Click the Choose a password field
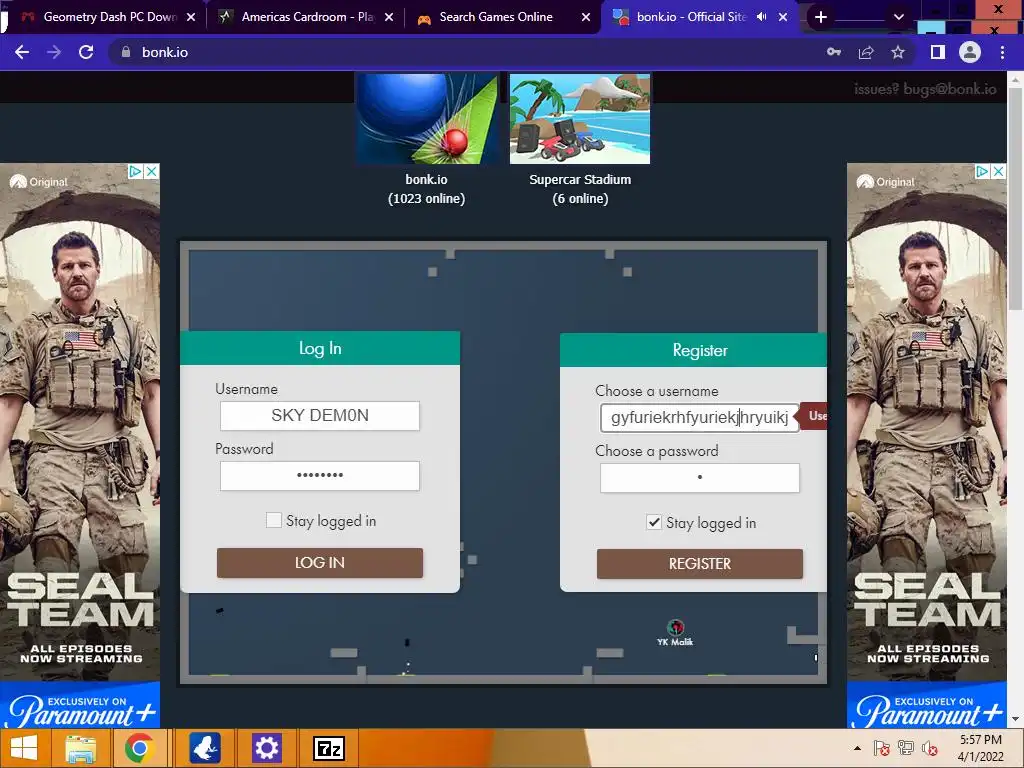The width and height of the screenshot is (1024, 768). [x=699, y=477]
